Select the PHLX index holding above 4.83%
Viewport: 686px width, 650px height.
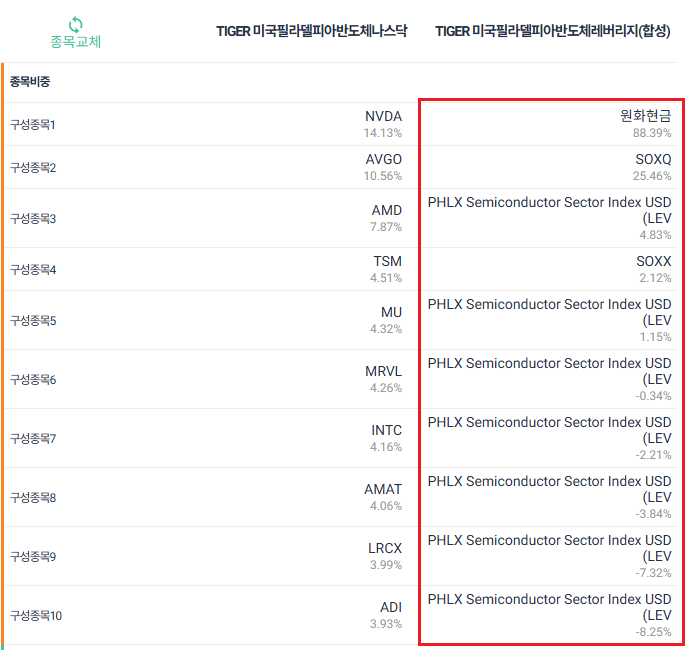pos(550,210)
